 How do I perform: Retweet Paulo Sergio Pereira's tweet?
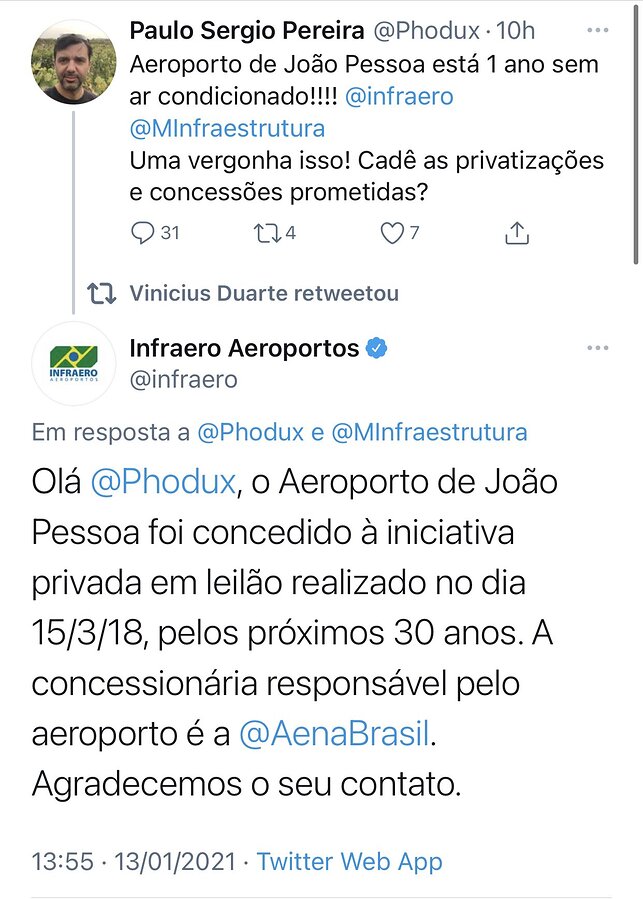(267, 233)
